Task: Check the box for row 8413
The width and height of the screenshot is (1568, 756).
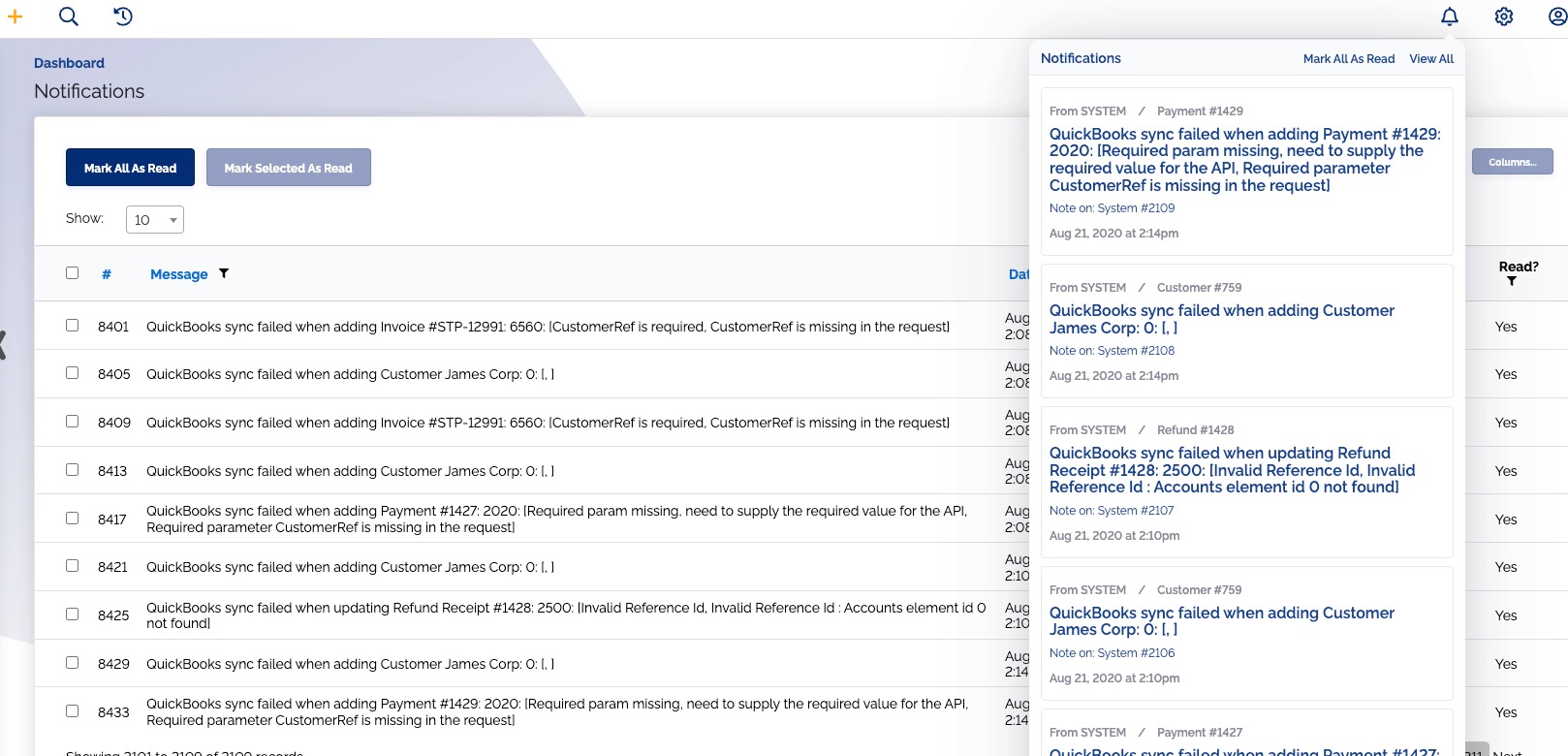Action: point(72,470)
